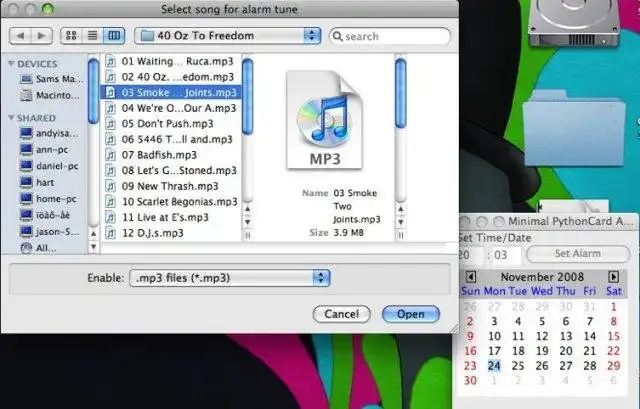Select file 02 40 Oz. ...edom.mp3
The height and width of the screenshot is (409, 640).
(x=171, y=77)
